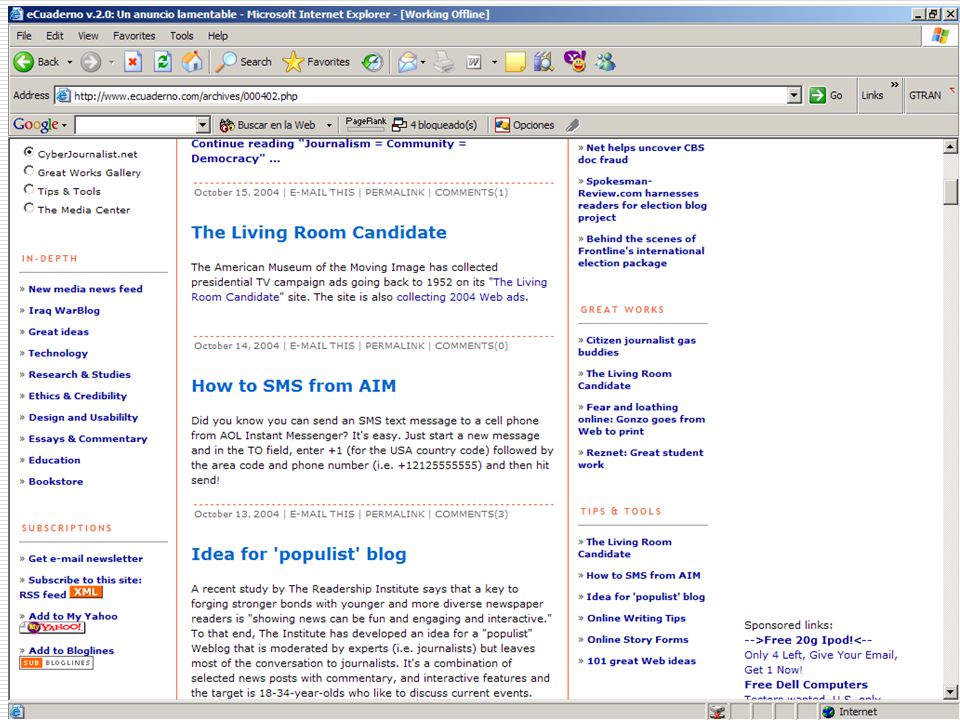Click the Buscar en la Web button

point(268,125)
